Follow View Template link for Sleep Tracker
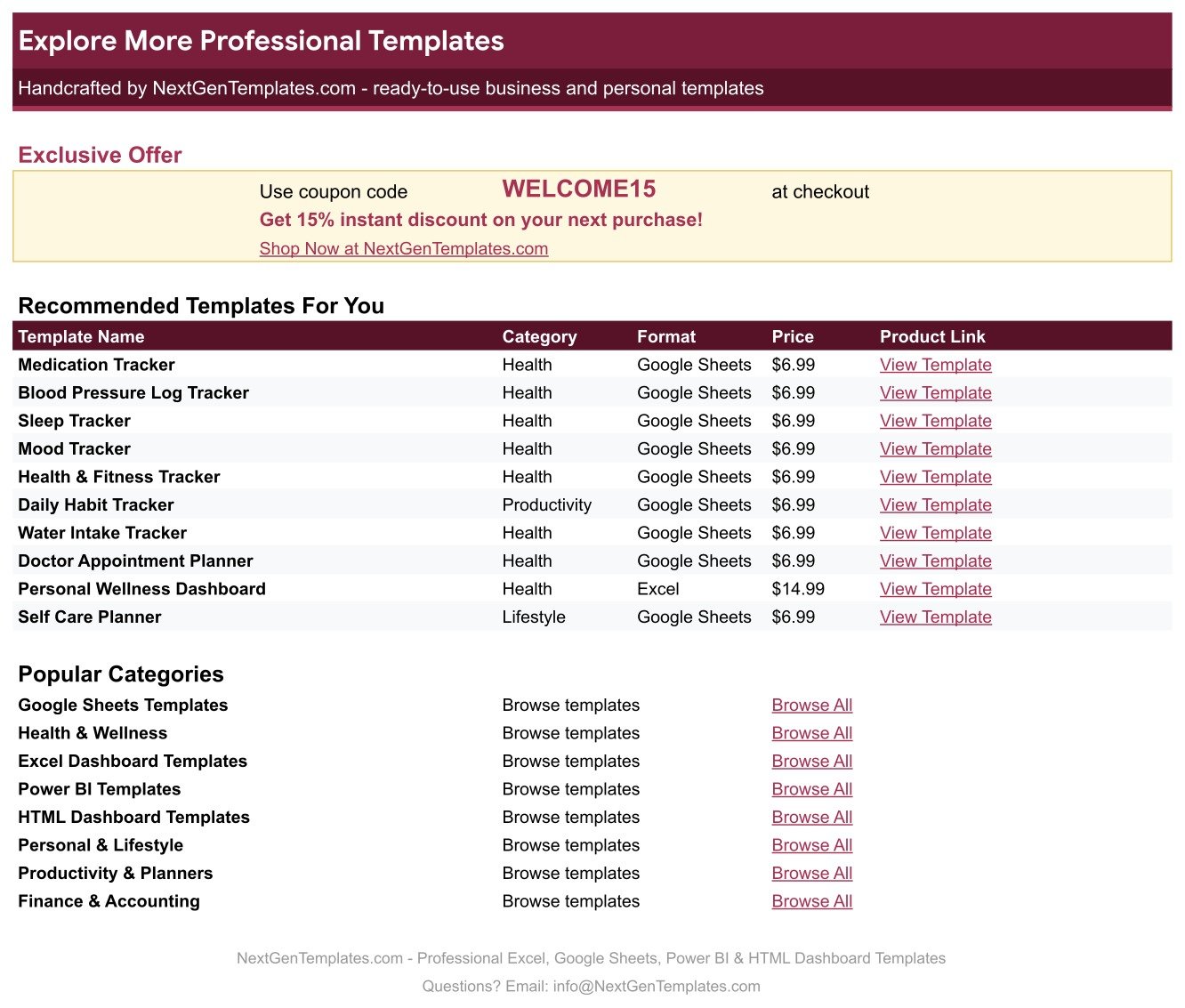The width and height of the screenshot is (1185, 1008). [x=935, y=421]
